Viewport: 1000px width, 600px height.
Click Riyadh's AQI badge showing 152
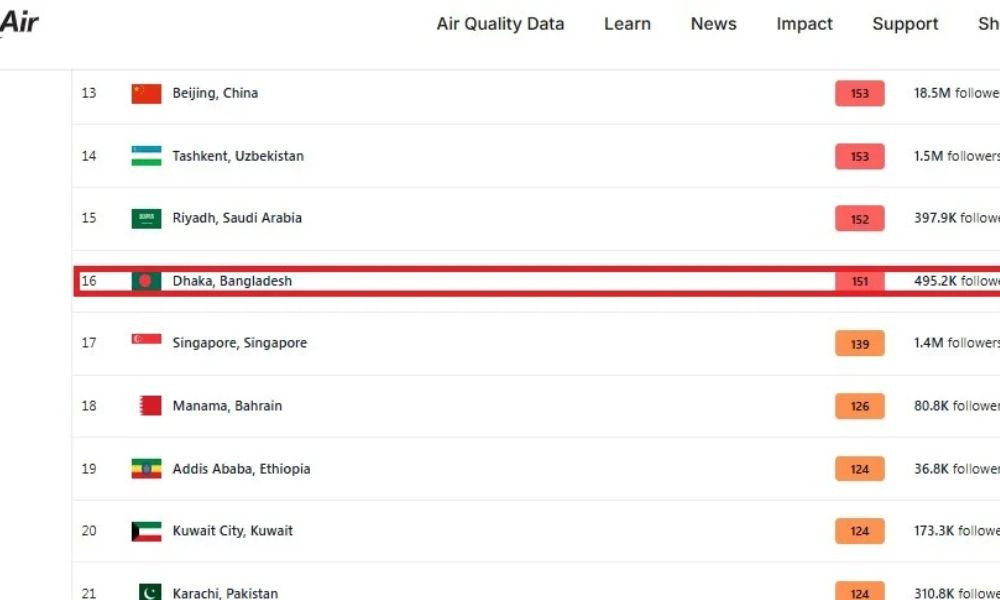(x=860, y=219)
